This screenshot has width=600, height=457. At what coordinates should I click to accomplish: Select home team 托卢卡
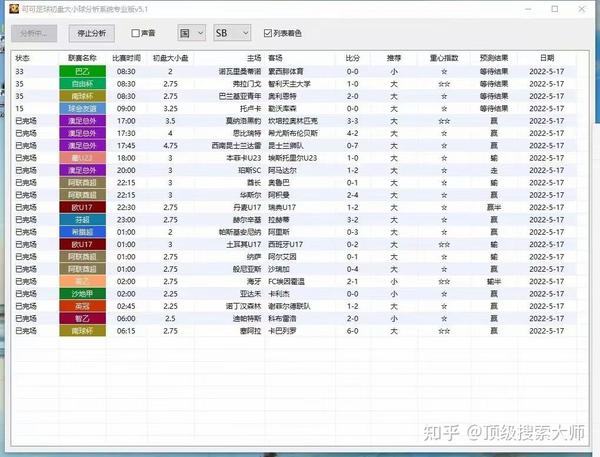(x=251, y=109)
